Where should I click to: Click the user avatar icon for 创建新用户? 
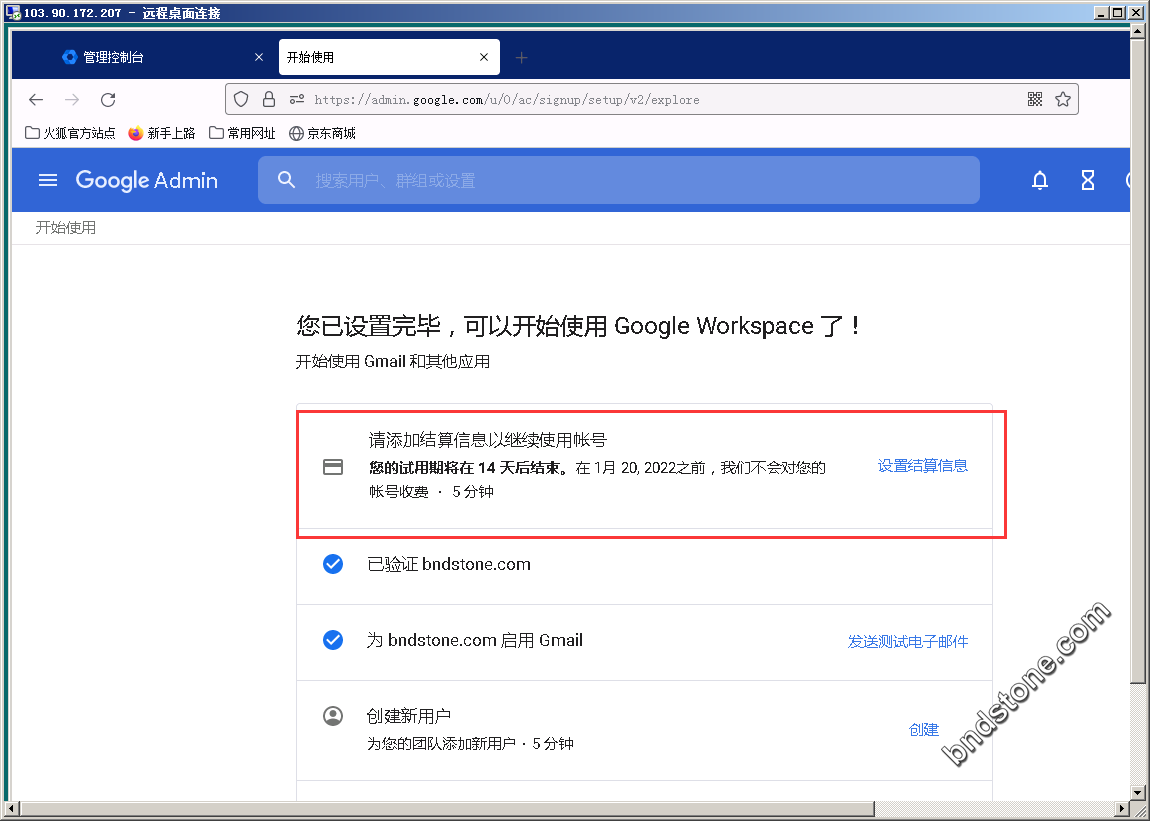point(333,716)
